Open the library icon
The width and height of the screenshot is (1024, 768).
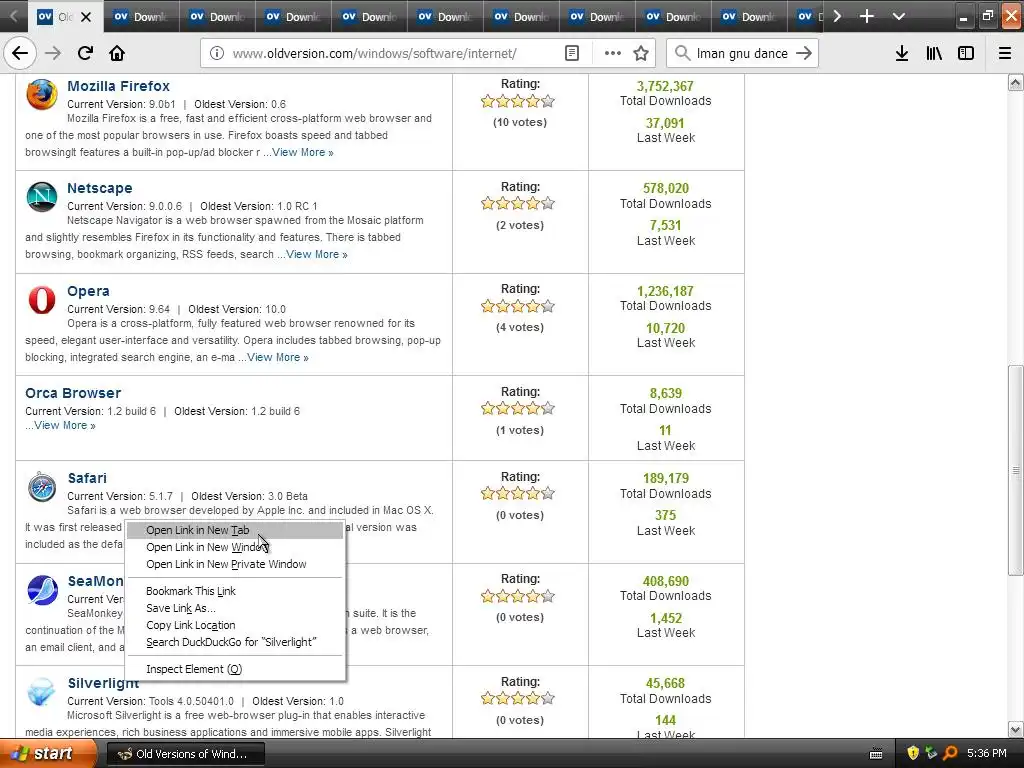[x=934, y=54]
